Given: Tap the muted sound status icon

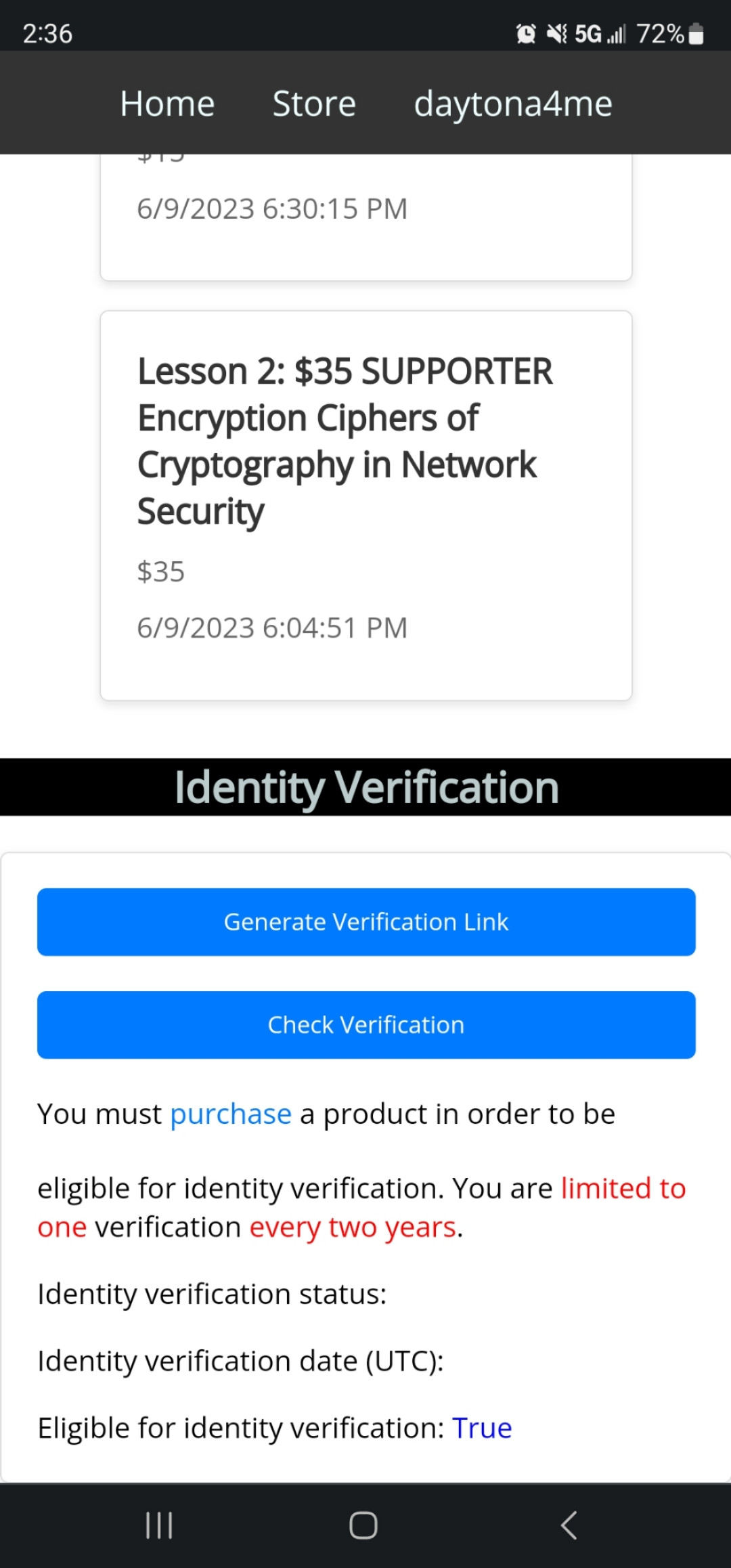Looking at the screenshot, I should point(556,33).
